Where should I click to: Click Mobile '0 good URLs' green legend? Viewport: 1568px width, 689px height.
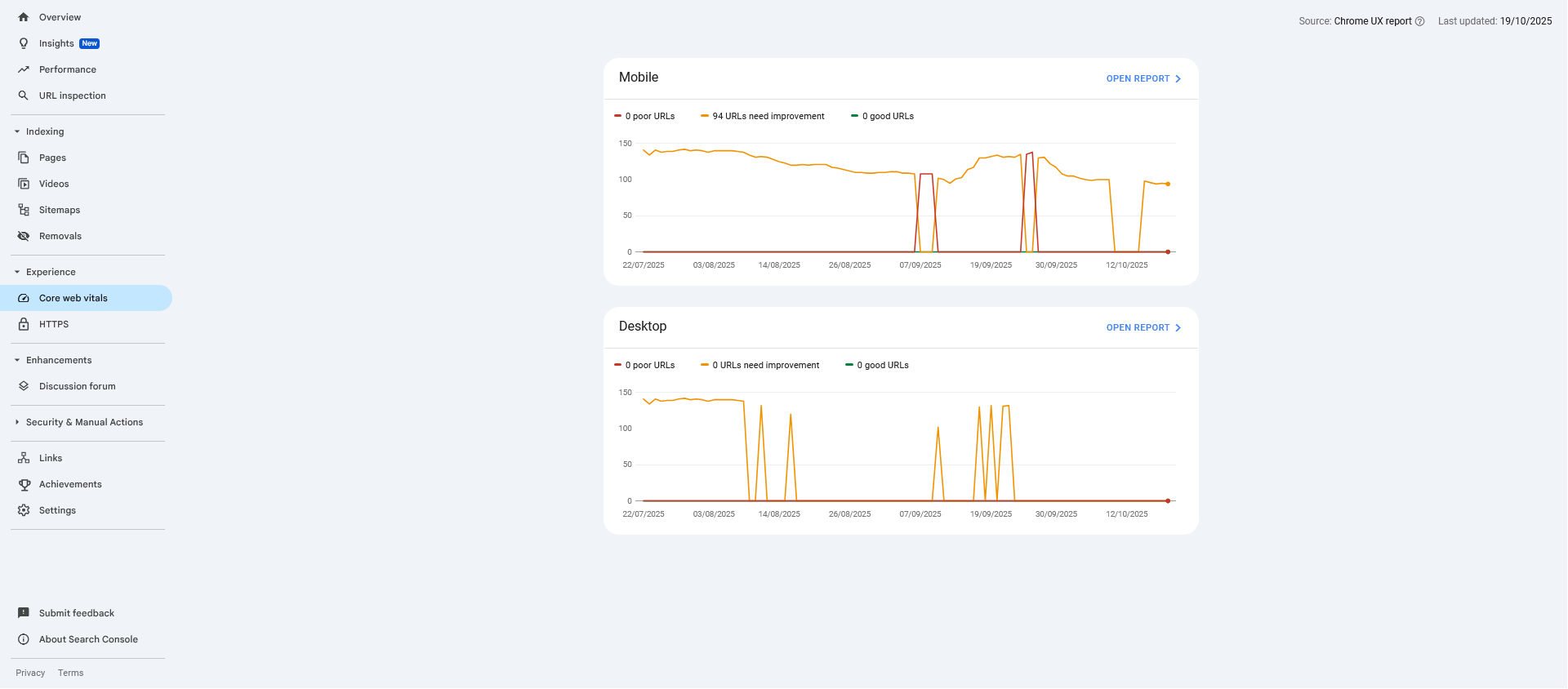tap(882, 117)
